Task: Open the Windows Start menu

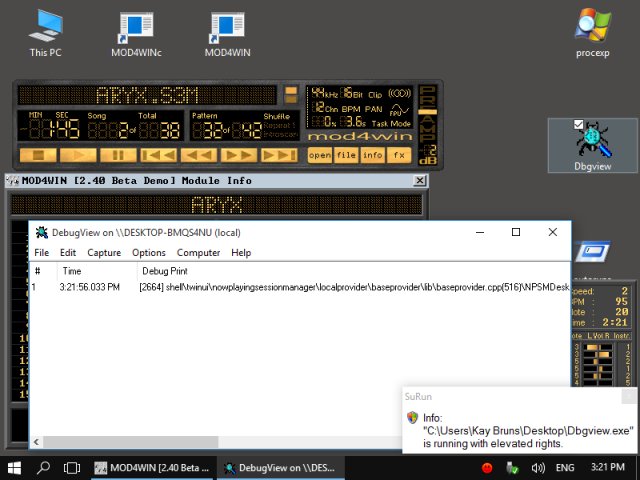Action: 14,468
